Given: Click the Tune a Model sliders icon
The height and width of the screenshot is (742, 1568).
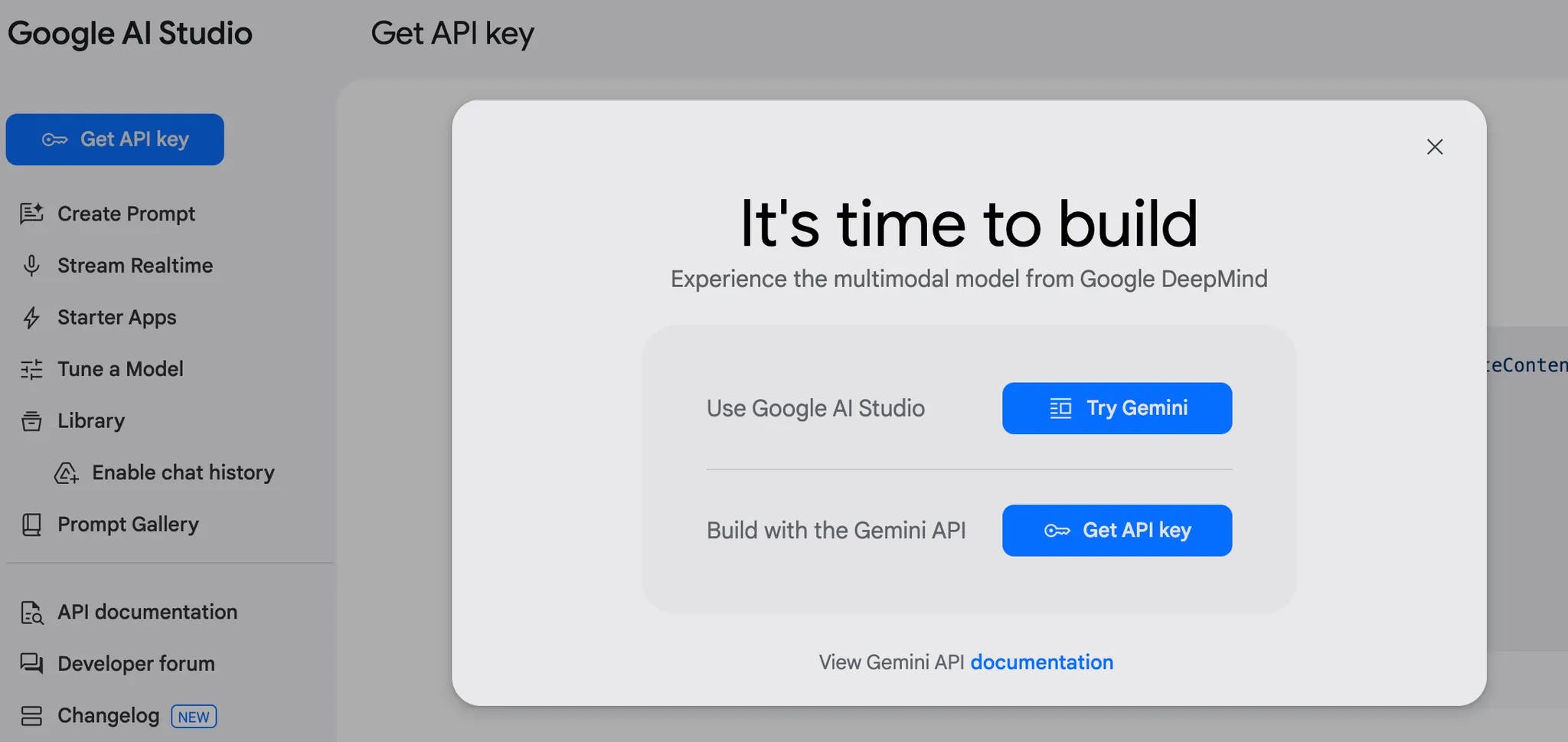Looking at the screenshot, I should click(31, 369).
